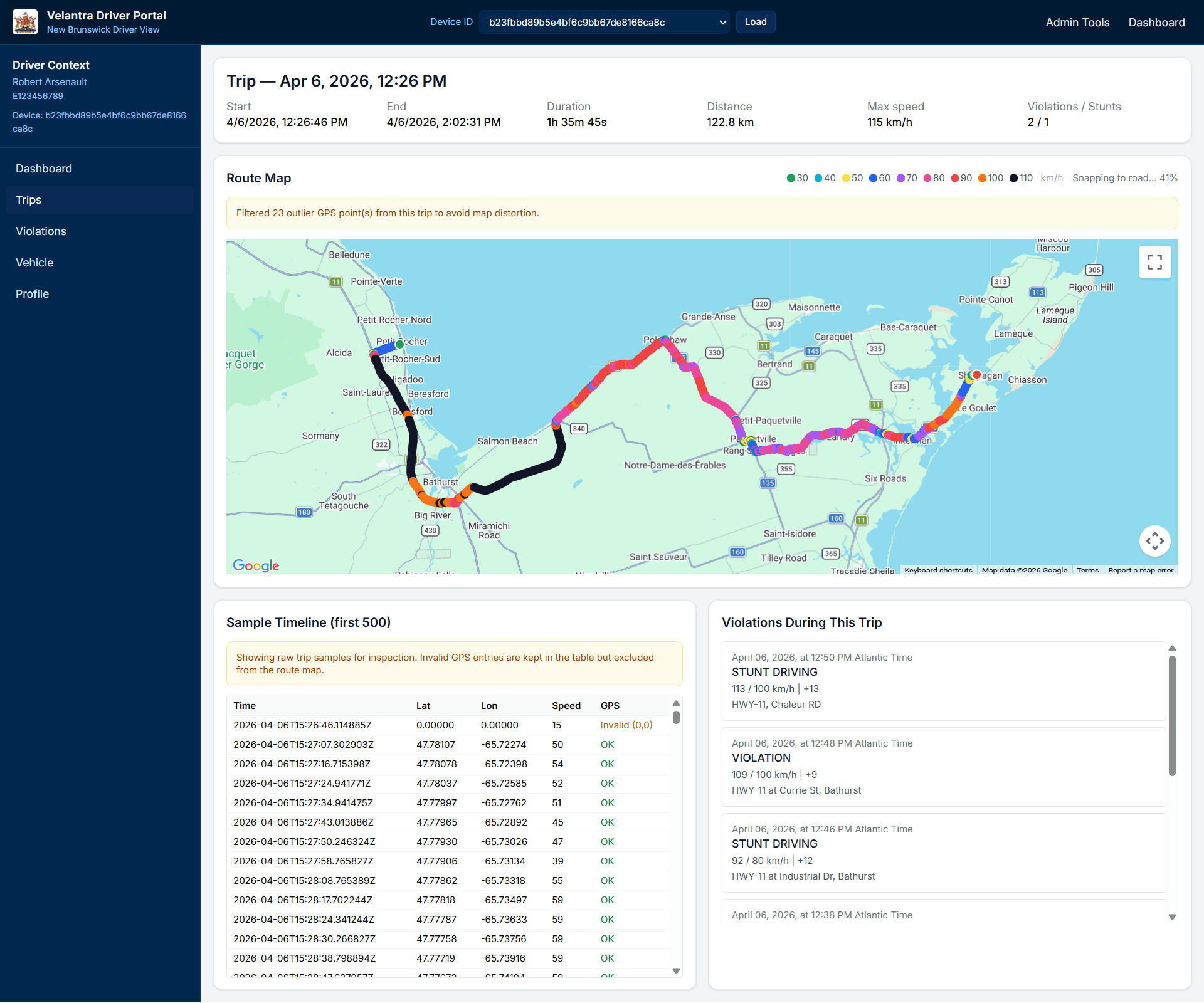Click the Google logo on map
This screenshot has height=1003, width=1204.
point(256,565)
